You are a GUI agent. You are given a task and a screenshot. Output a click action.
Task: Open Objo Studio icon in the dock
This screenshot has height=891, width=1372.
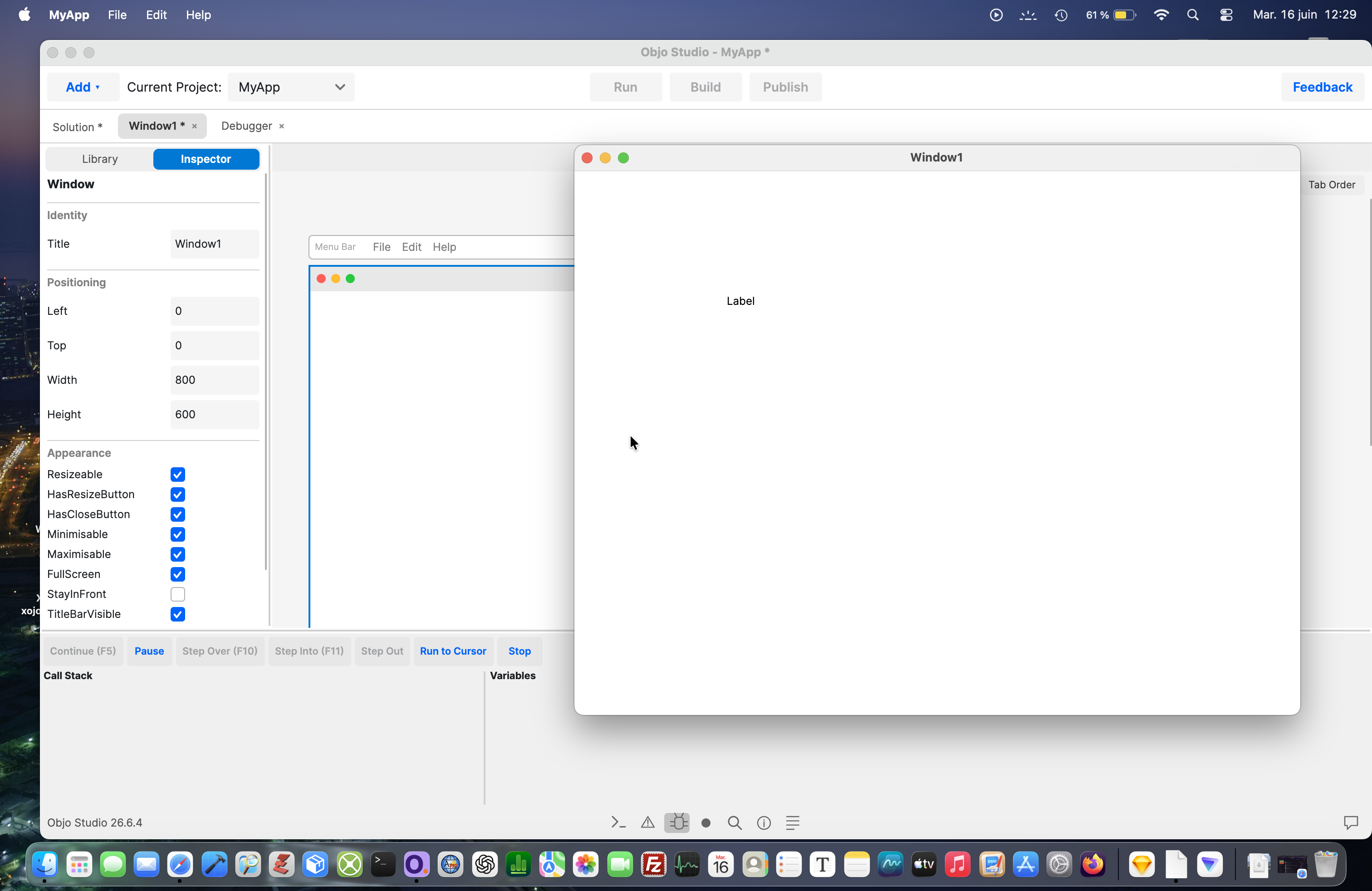[x=416, y=865]
